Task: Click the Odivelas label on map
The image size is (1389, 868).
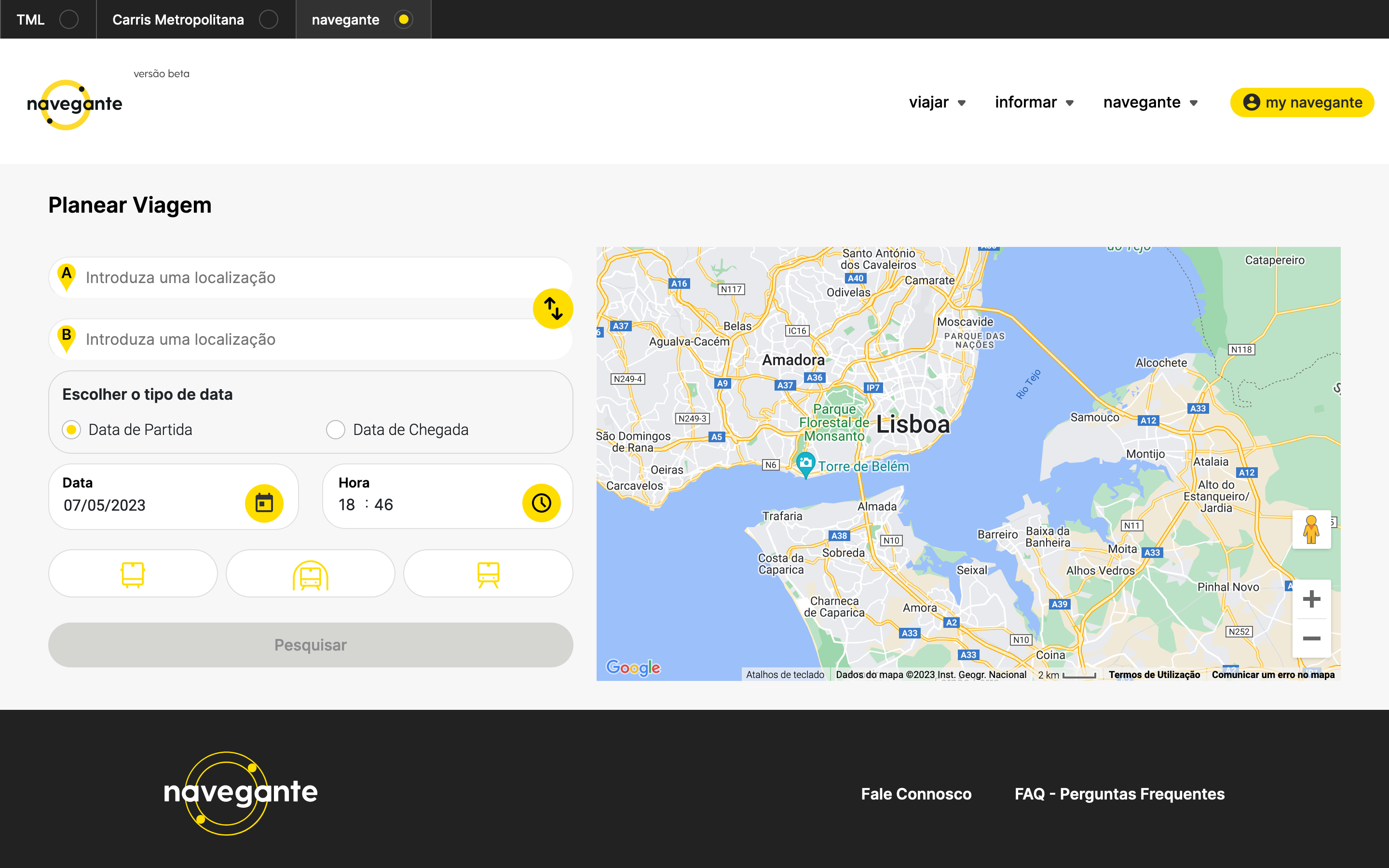Action: (848, 292)
